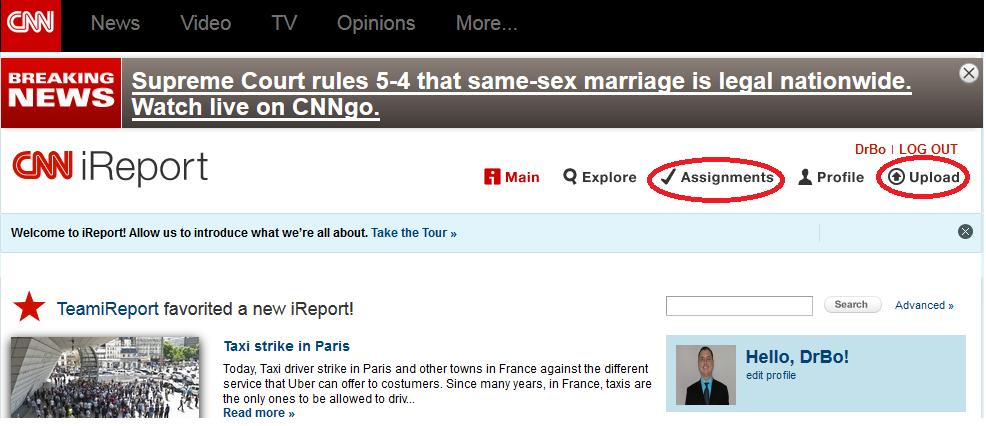The image size is (986, 426).
Task: Click the Take the Tour link
Action: tap(414, 233)
